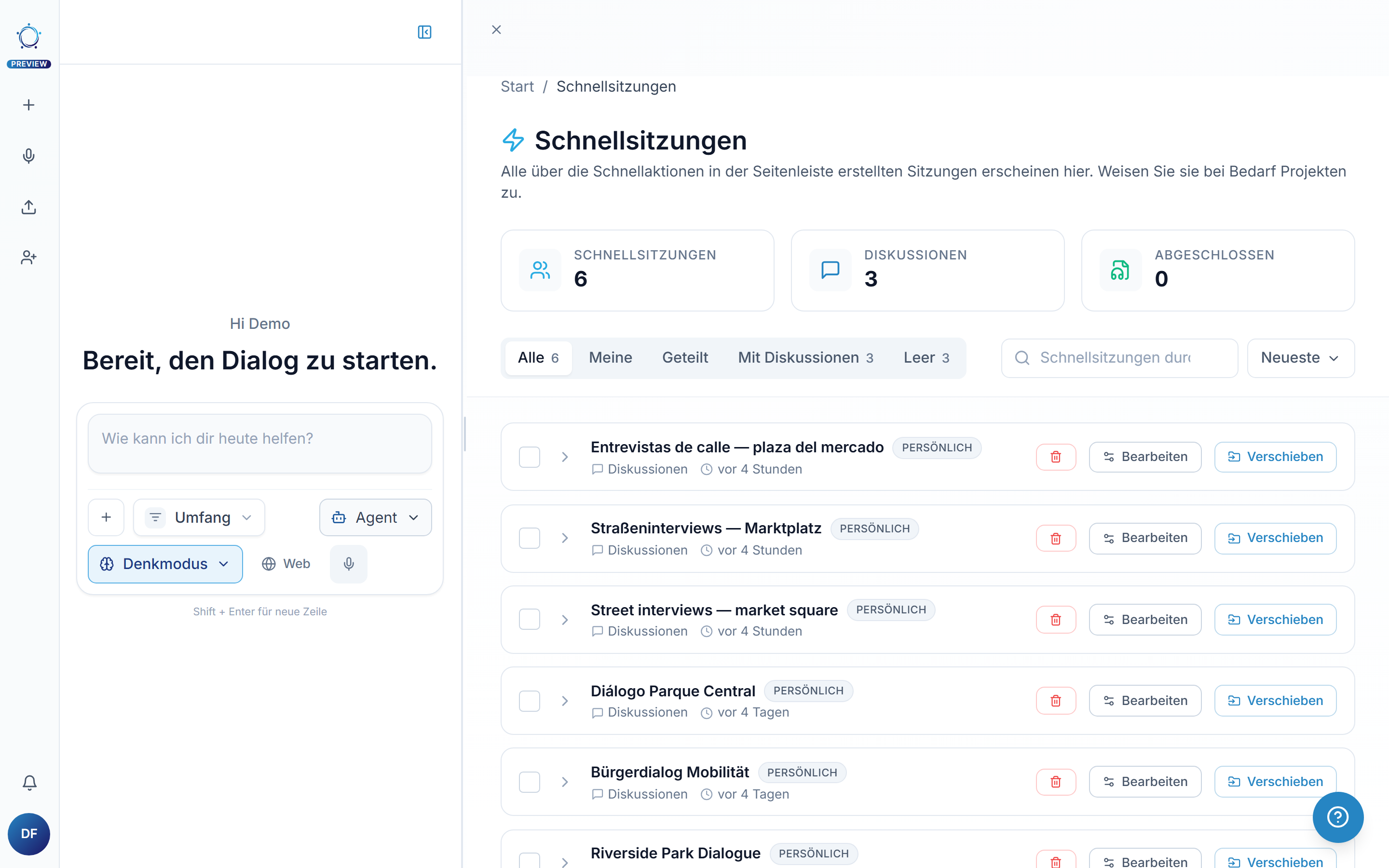Click the microphone button in chat box

coord(348,564)
